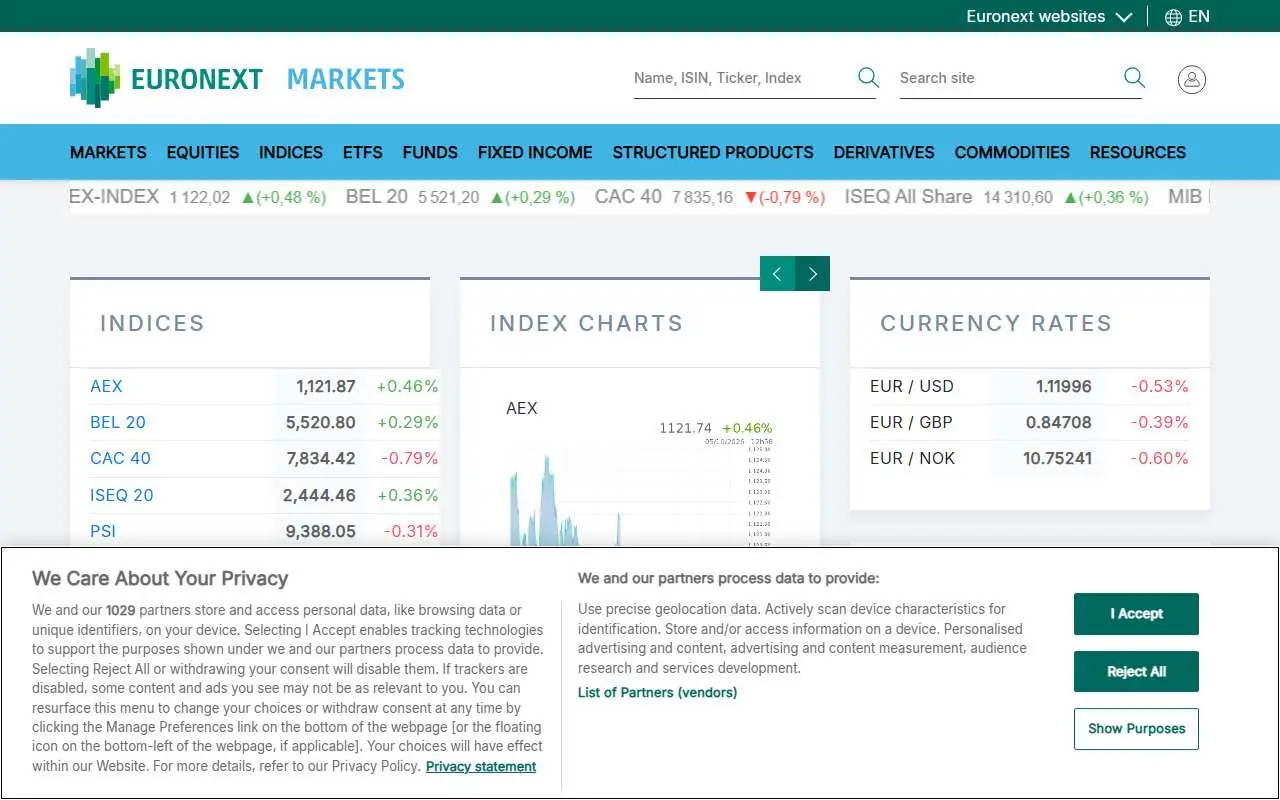Open the DERIVATIVES menu
Screen dimensions: 1280x800
pos(884,152)
